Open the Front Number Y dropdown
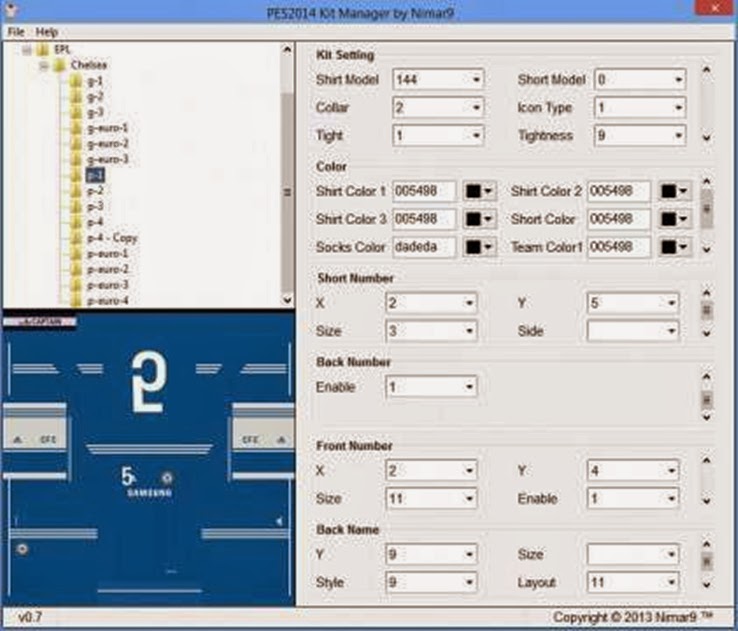 [x=633, y=471]
